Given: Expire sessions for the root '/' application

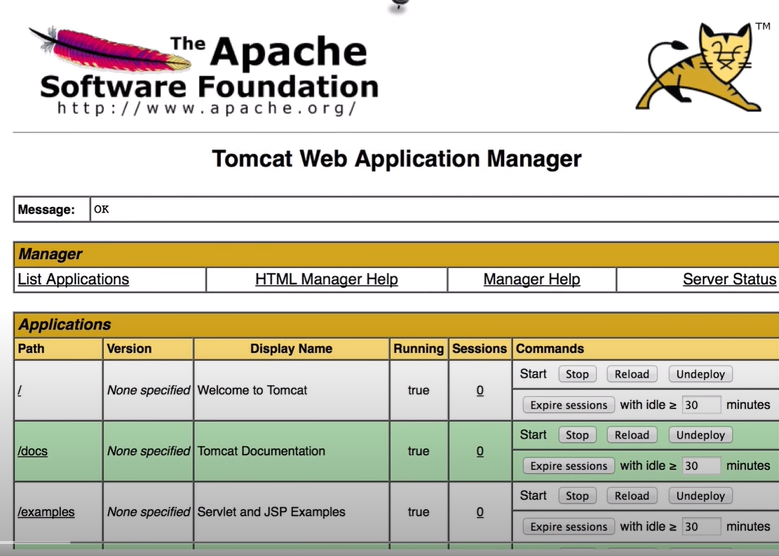Looking at the screenshot, I should [x=569, y=405].
